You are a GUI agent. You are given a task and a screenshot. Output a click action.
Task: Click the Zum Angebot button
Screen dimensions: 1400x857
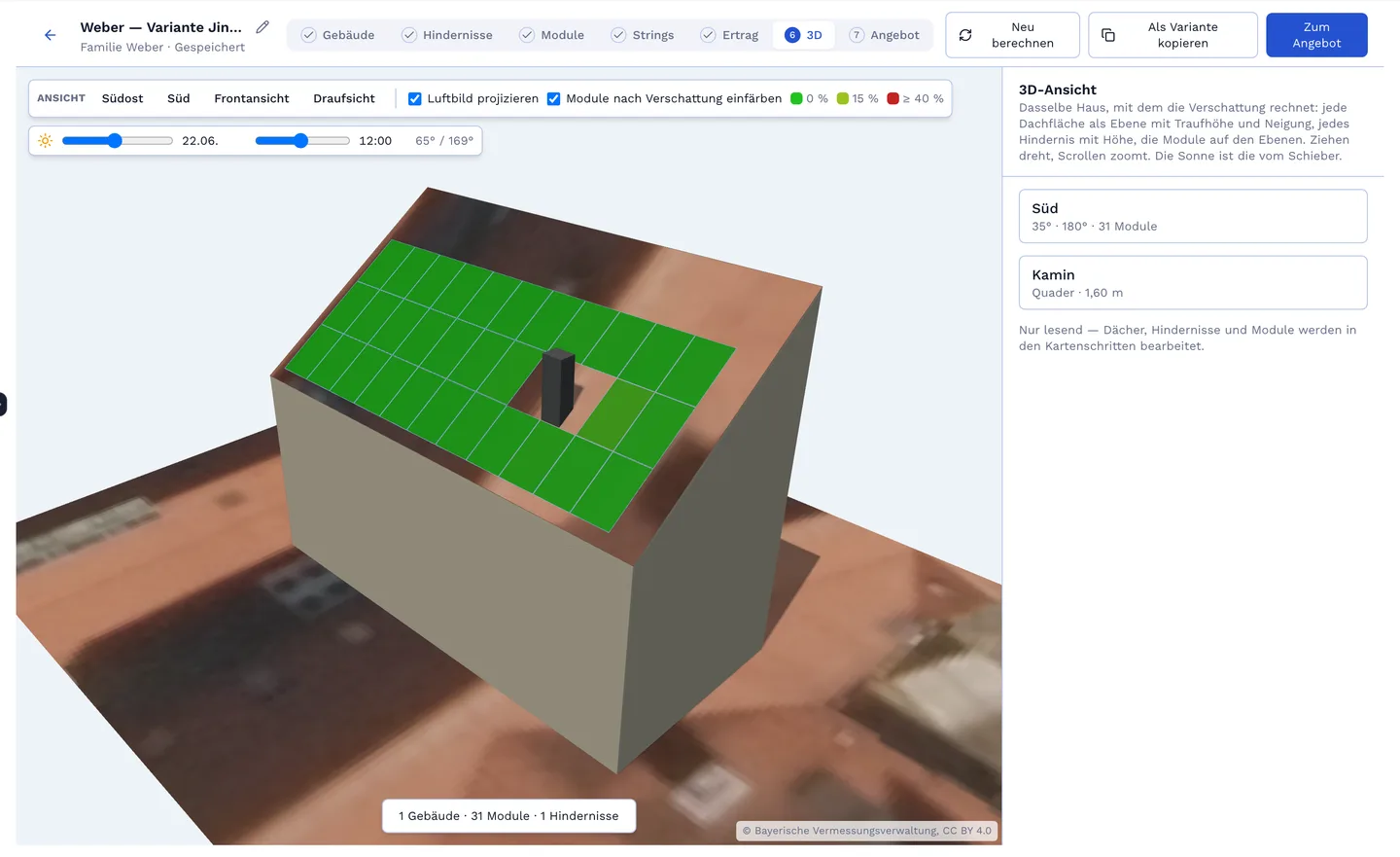[1316, 35]
